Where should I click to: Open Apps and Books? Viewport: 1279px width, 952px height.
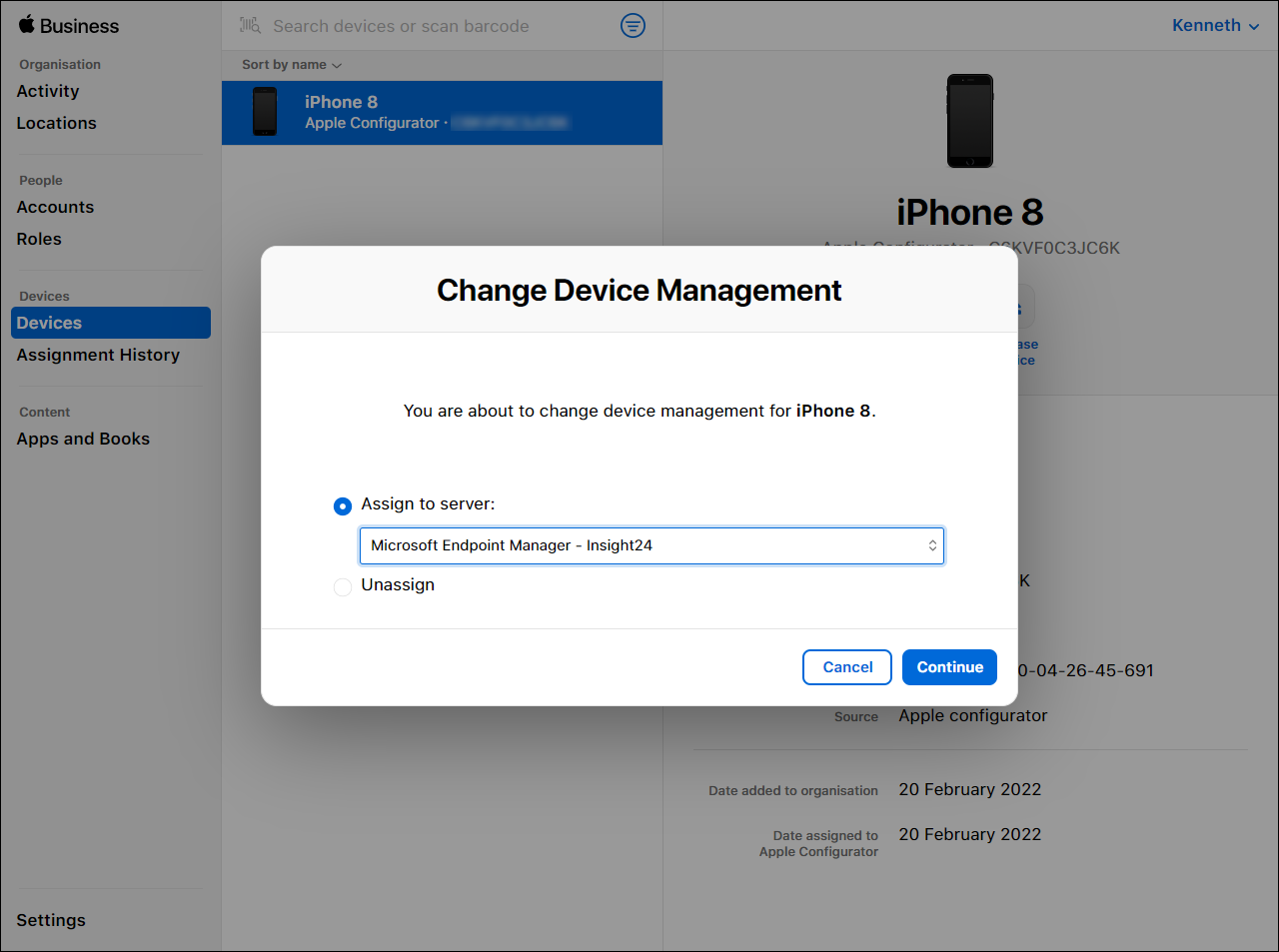coord(83,439)
